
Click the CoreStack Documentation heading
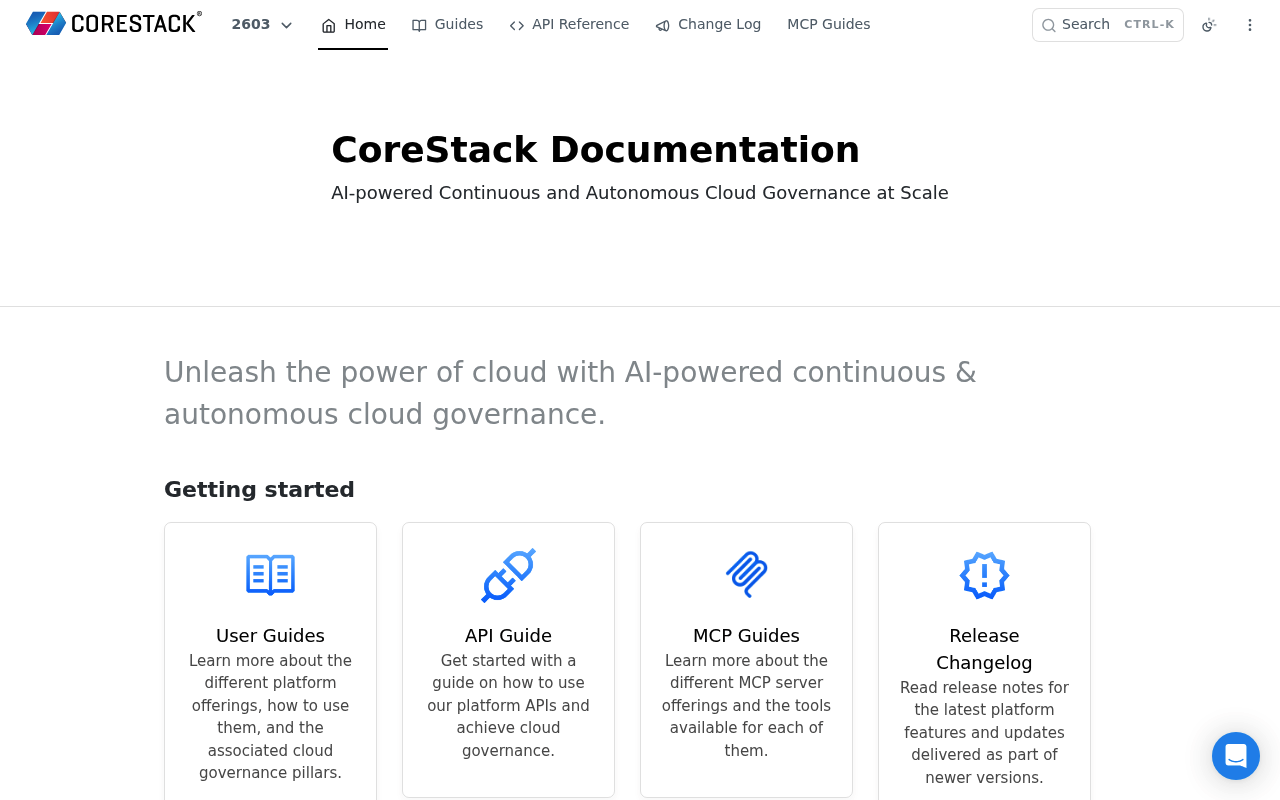[595, 150]
